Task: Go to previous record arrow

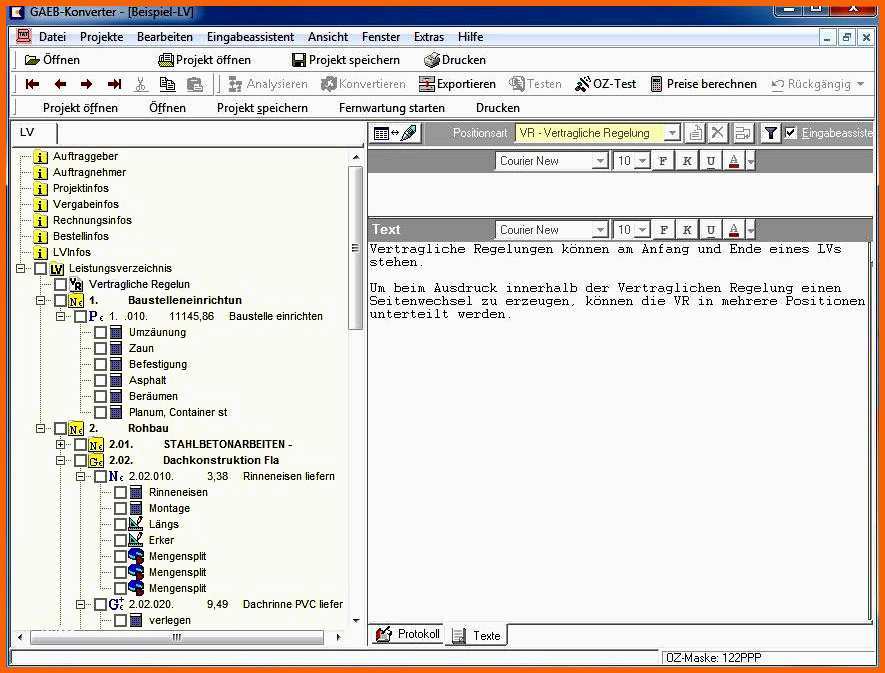Action: [x=60, y=84]
